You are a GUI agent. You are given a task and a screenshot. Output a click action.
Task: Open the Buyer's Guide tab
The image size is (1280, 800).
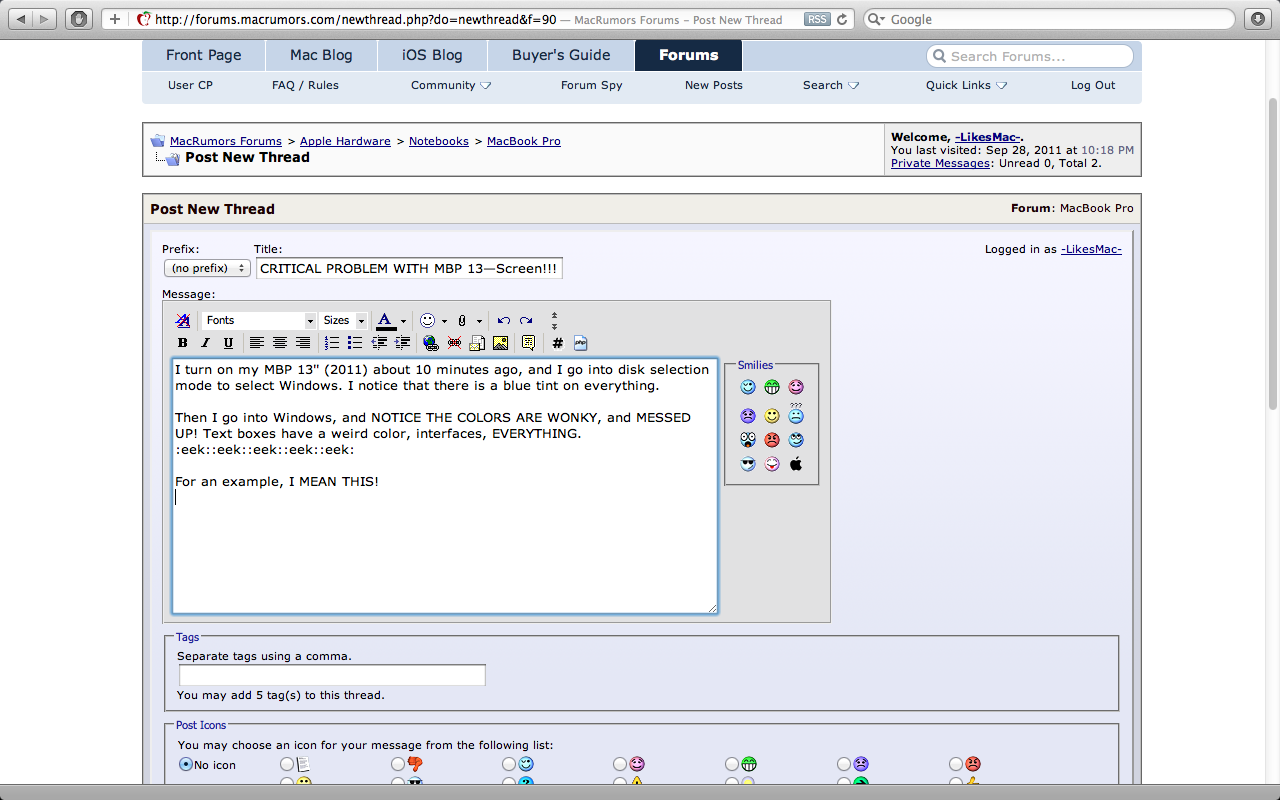[x=561, y=55]
